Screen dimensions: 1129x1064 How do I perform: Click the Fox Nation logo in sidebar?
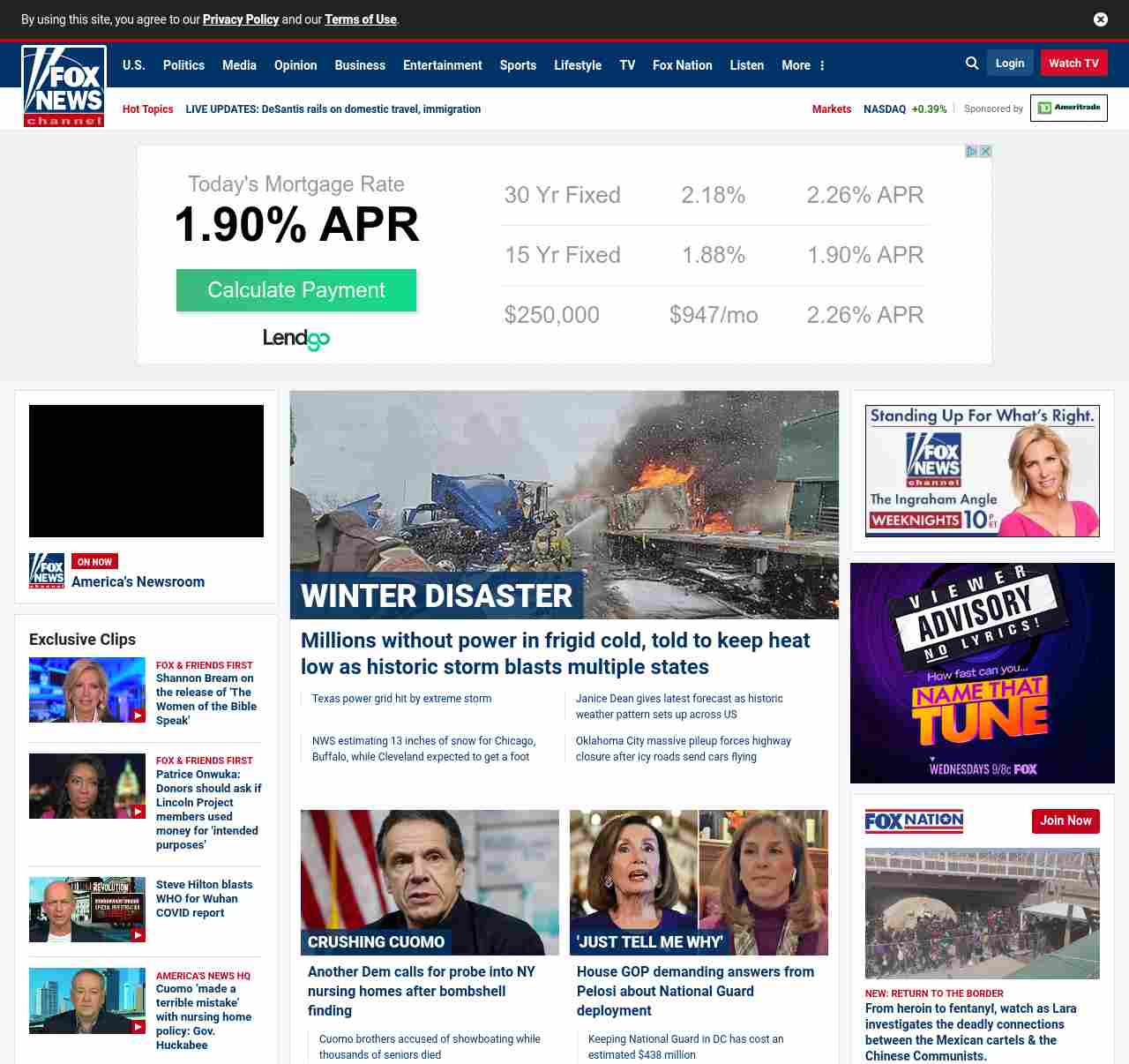914,821
